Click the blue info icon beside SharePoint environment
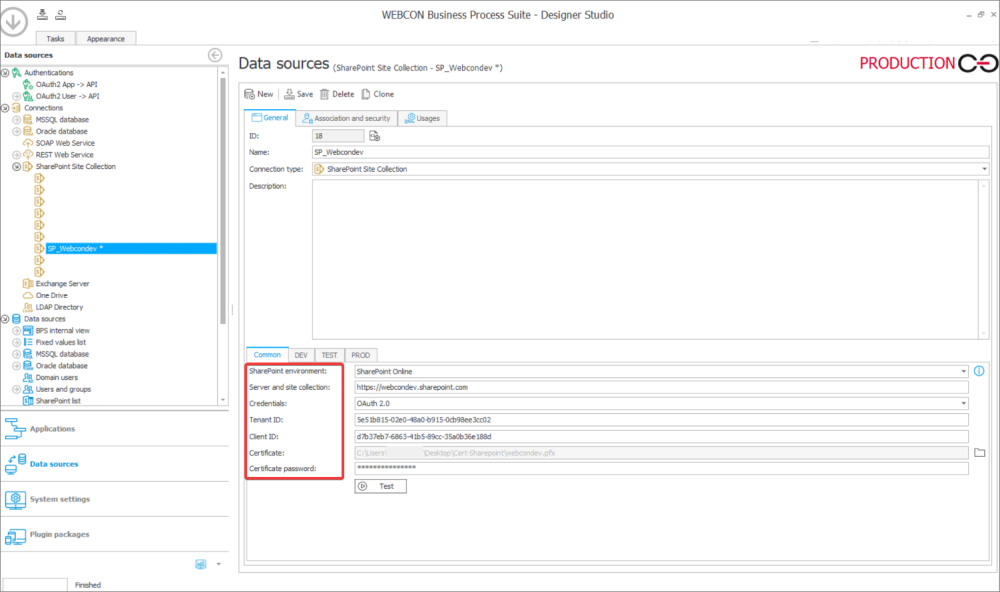 pos(979,371)
